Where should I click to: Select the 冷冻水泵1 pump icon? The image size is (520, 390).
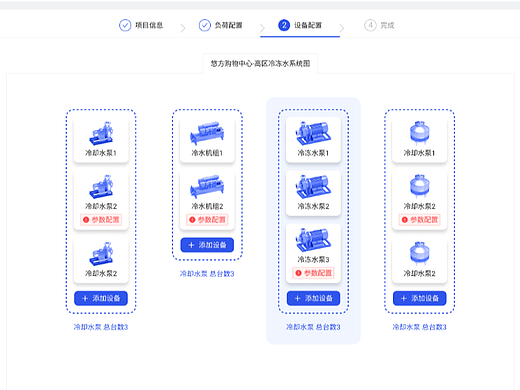click(313, 133)
